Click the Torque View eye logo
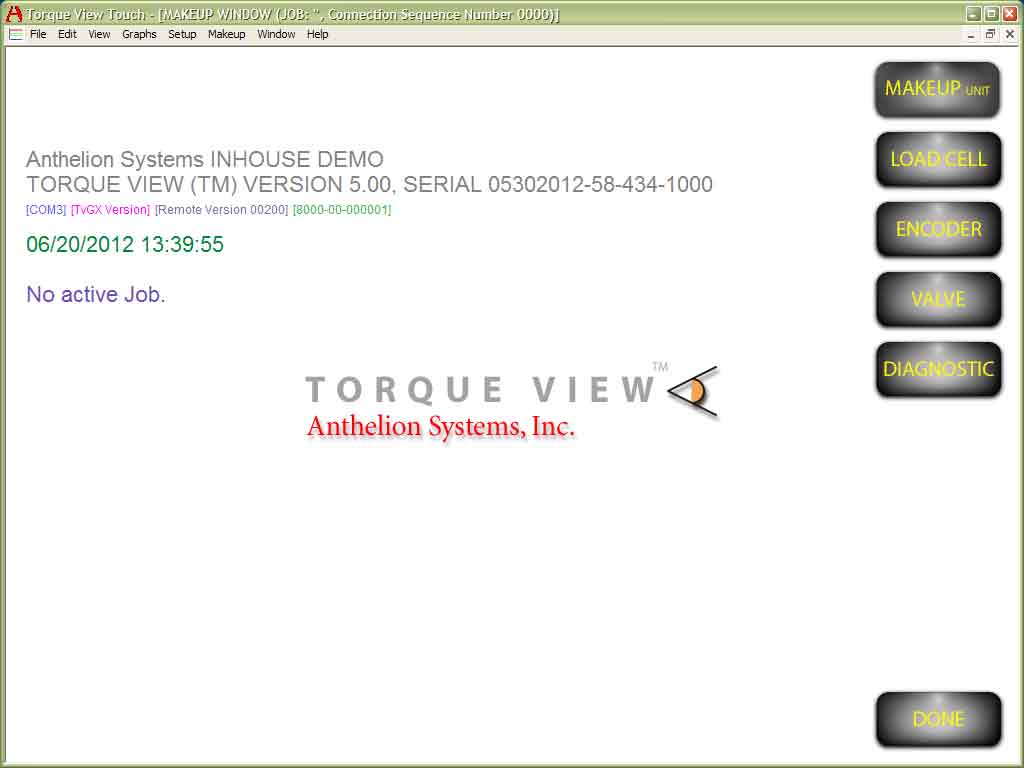Screen dimensions: 1024x768 click(693, 391)
